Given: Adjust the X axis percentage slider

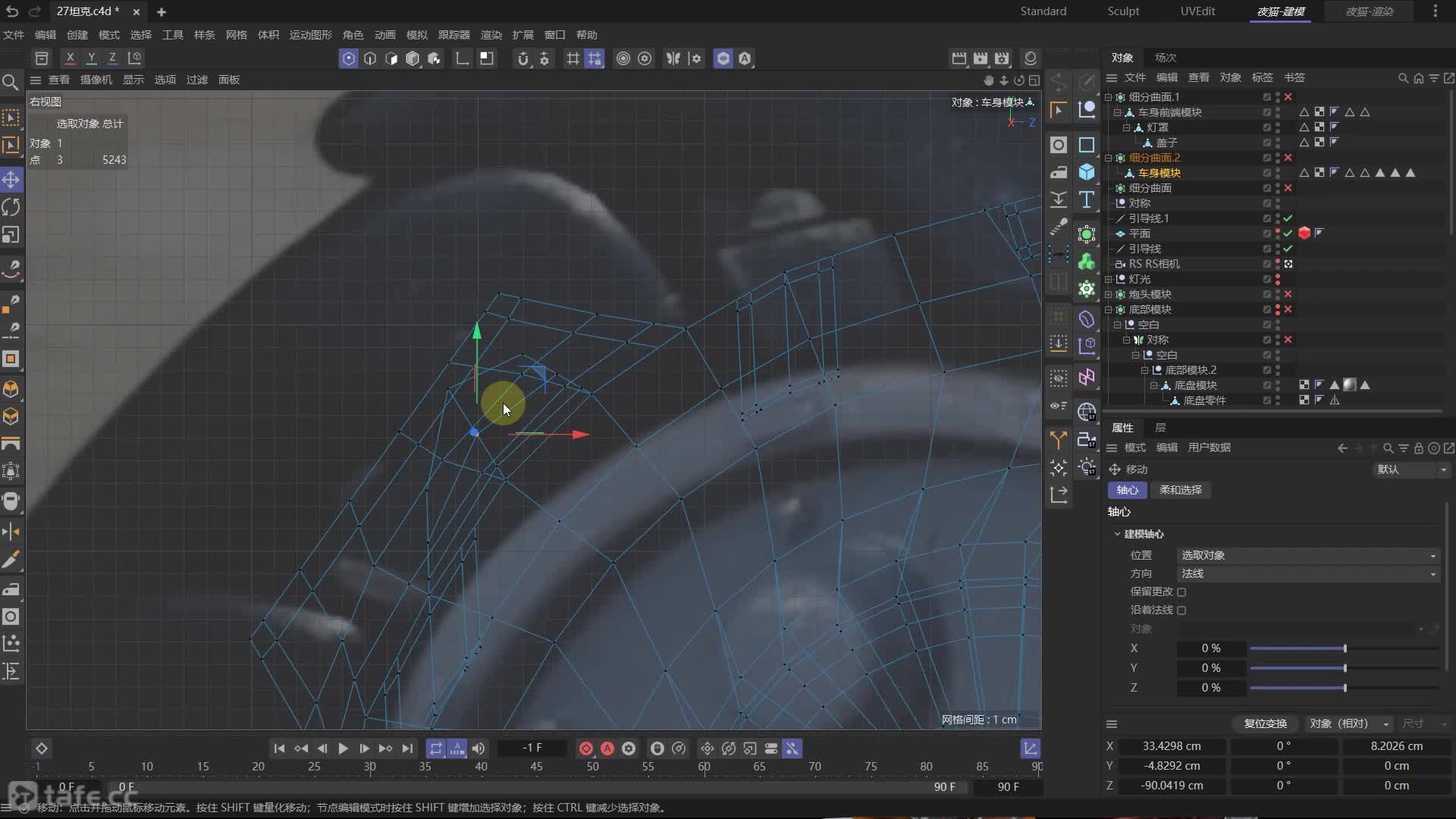Looking at the screenshot, I should pos(1344,648).
